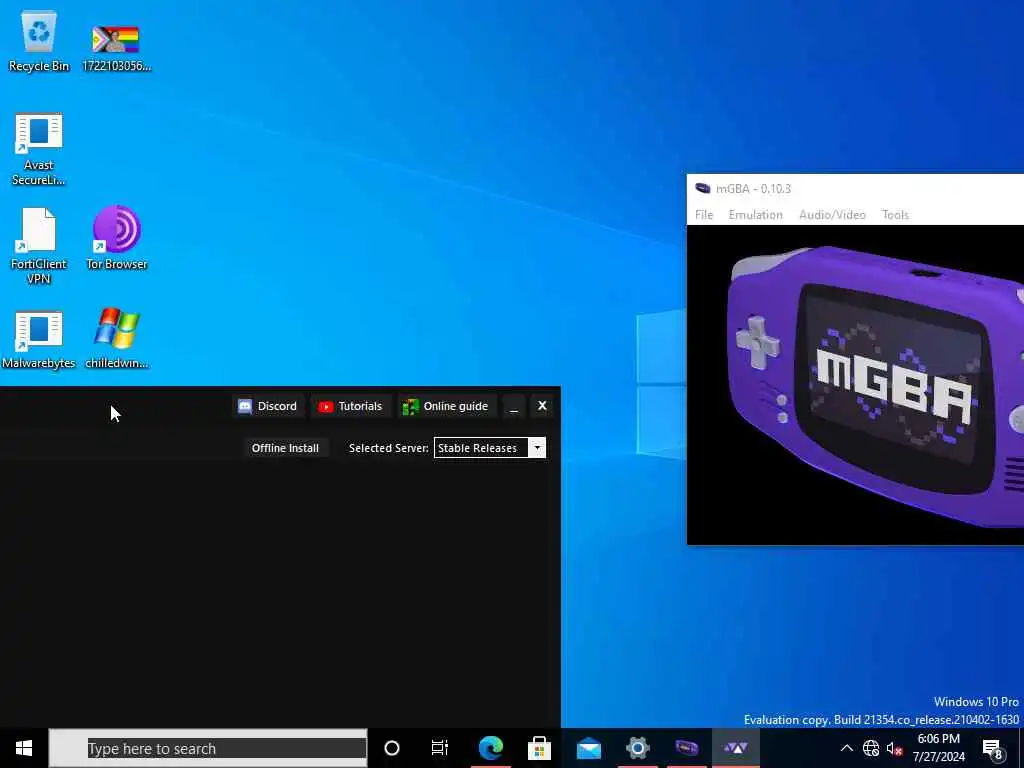Open the clock showing 6:06 PM
This screenshot has width=1024, height=768.
[938, 748]
